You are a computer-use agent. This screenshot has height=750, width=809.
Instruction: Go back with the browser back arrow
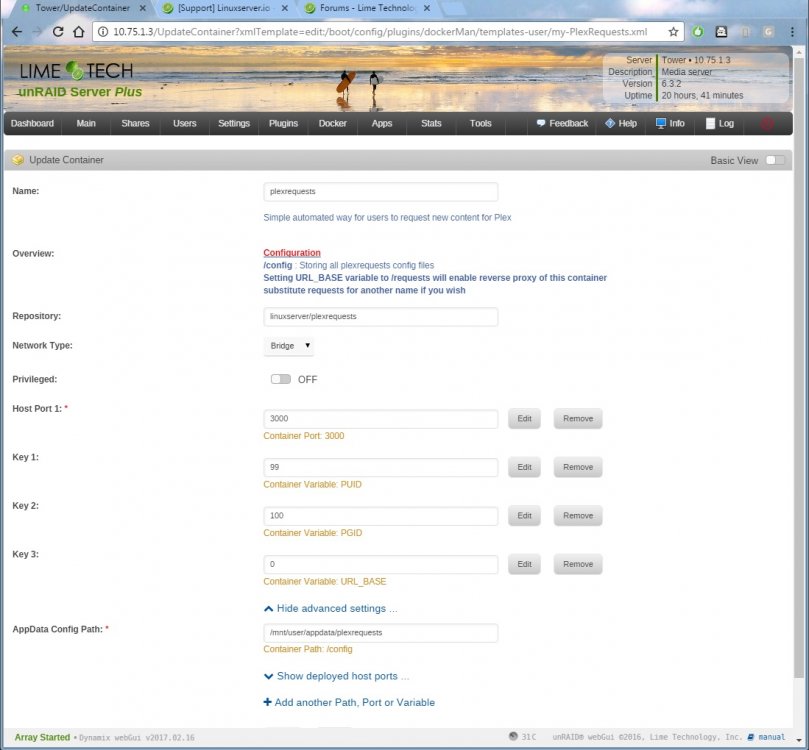click(x=17, y=32)
